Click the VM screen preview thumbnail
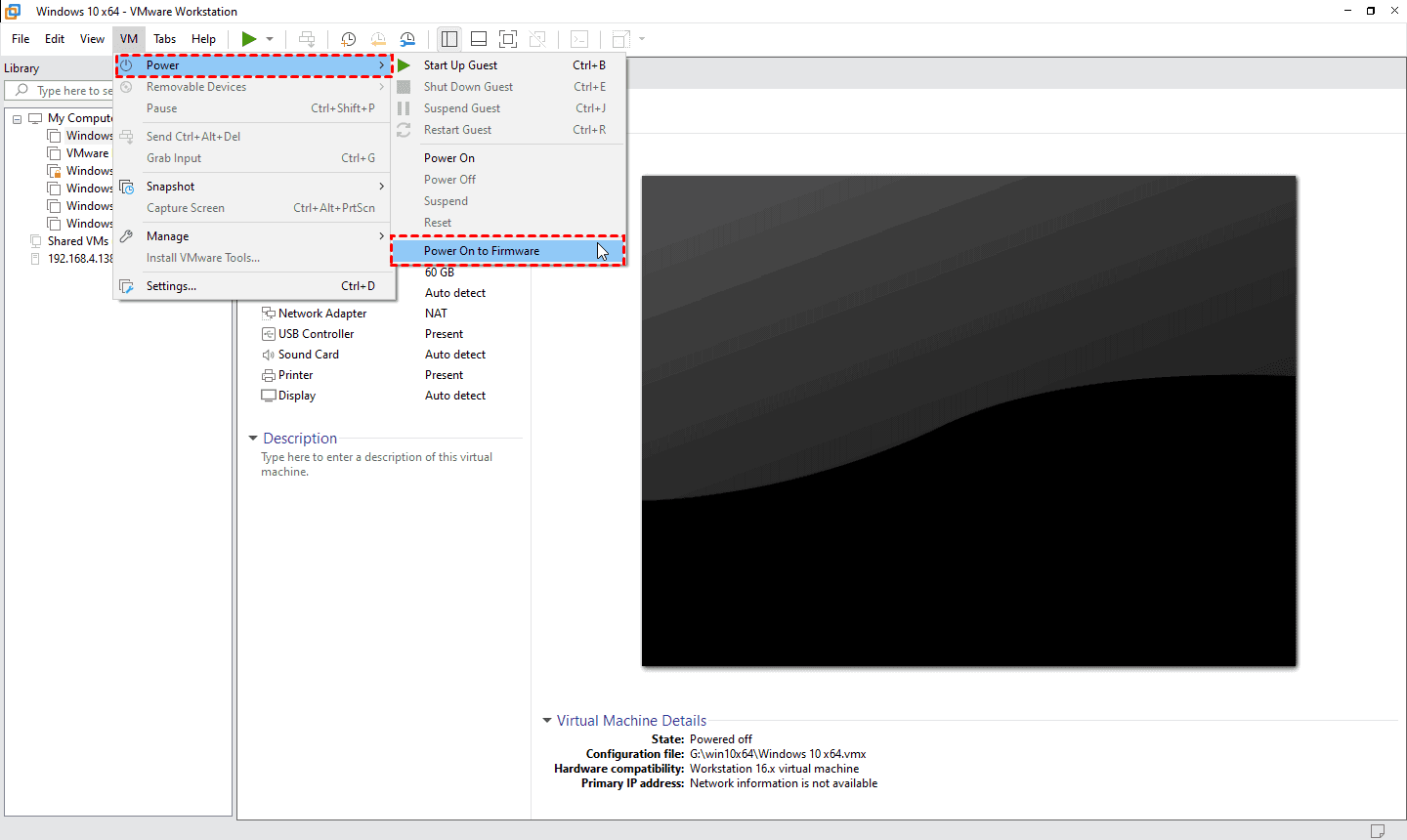Image resolution: width=1407 pixels, height=840 pixels. [968, 421]
